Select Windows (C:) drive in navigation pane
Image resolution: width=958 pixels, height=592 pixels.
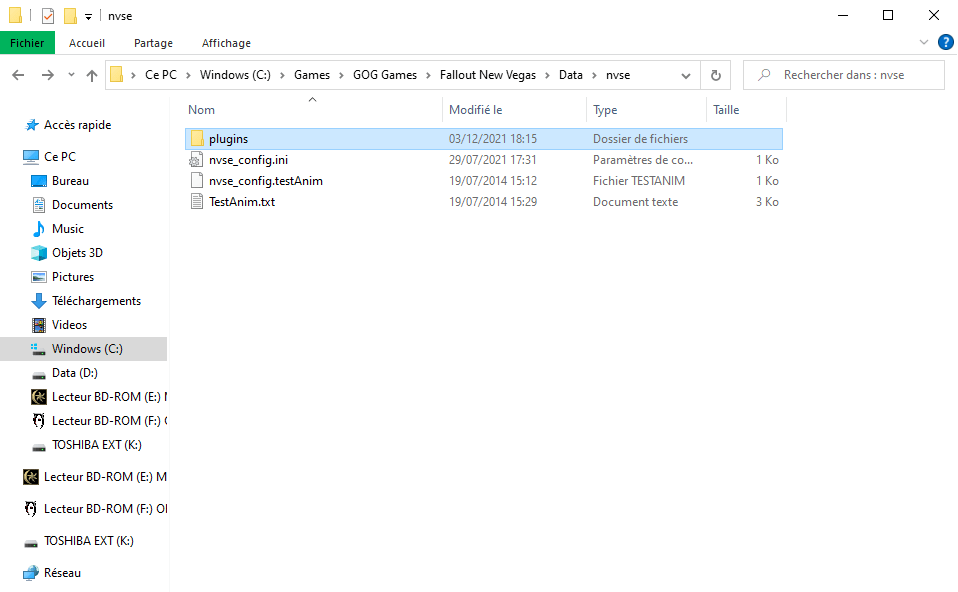(83, 349)
